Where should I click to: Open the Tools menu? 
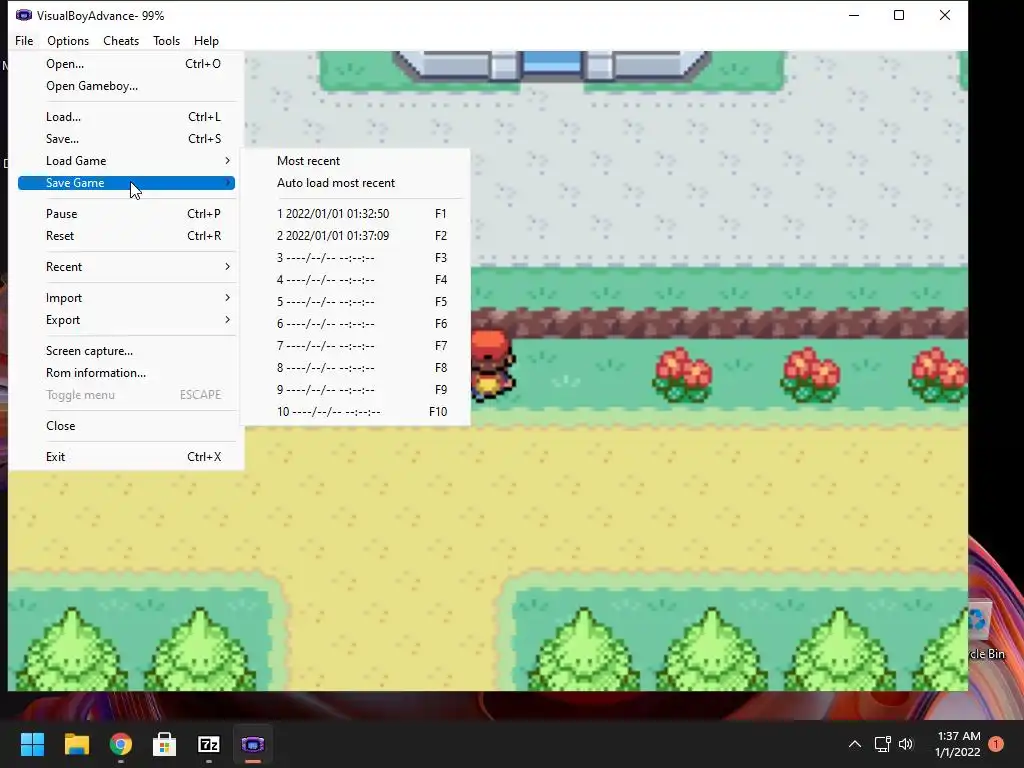[x=167, y=40]
